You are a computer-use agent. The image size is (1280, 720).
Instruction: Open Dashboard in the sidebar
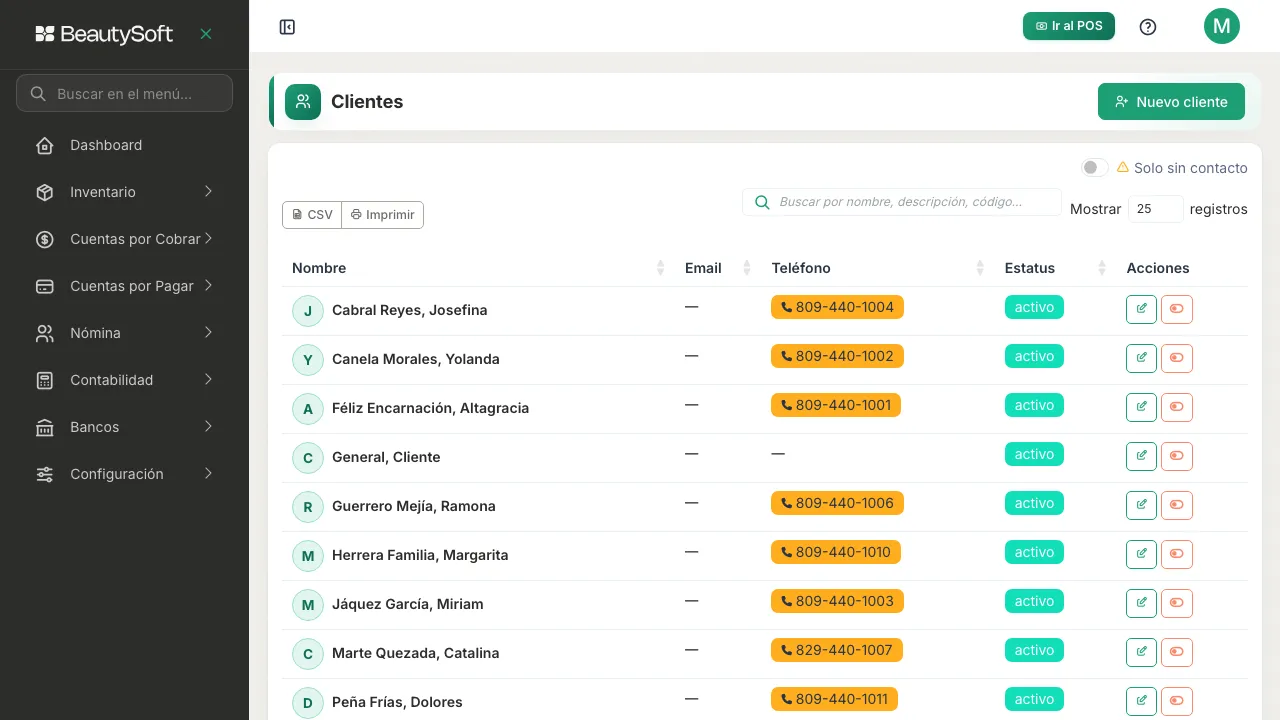(124, 145)
